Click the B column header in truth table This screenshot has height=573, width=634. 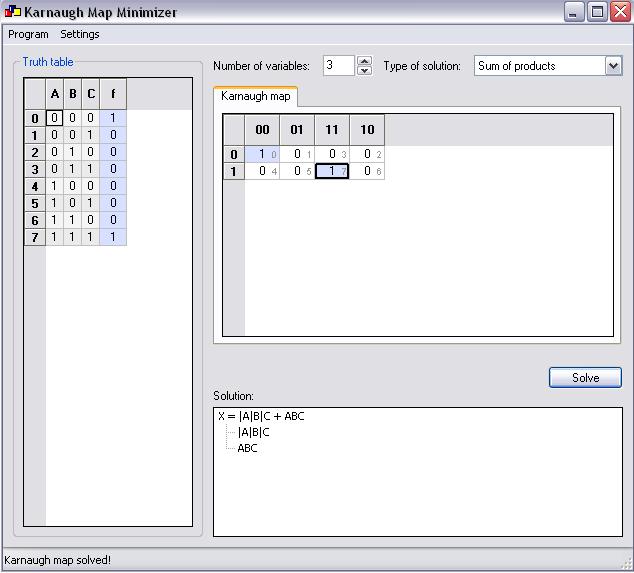pyautogui.click(x=73, y=94)
